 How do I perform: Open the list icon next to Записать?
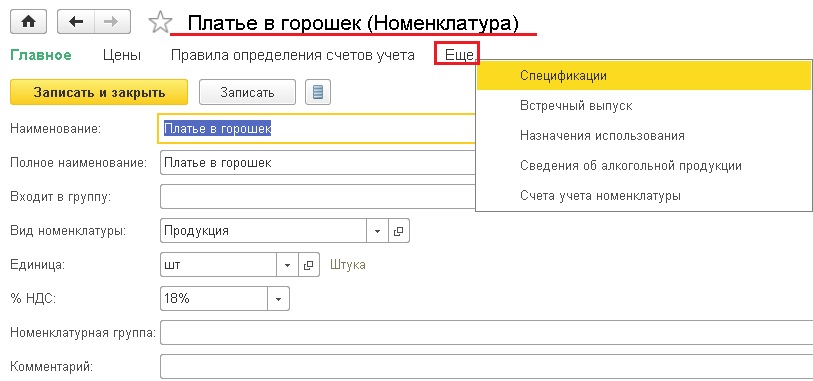pos(318,92)
